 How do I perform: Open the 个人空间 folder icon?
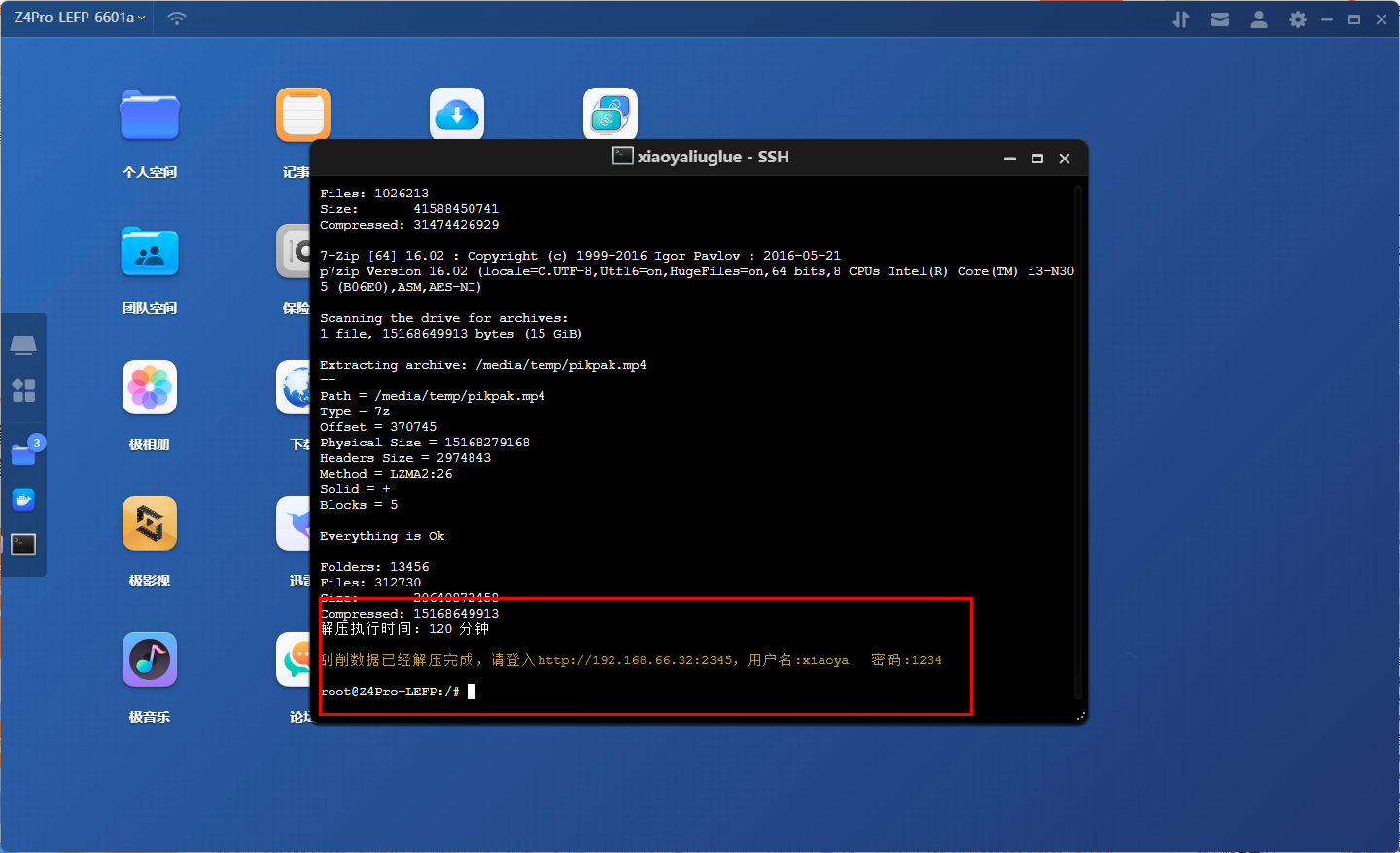(150, 117)
